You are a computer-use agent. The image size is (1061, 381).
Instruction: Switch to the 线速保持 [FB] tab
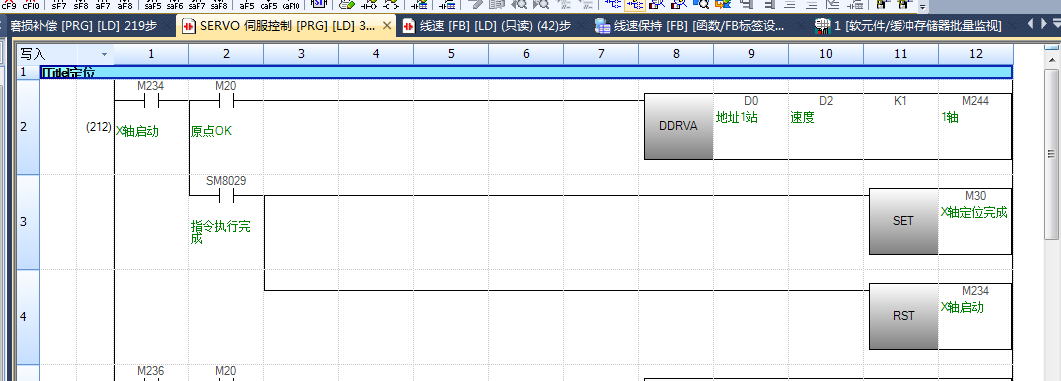(690, 26)
